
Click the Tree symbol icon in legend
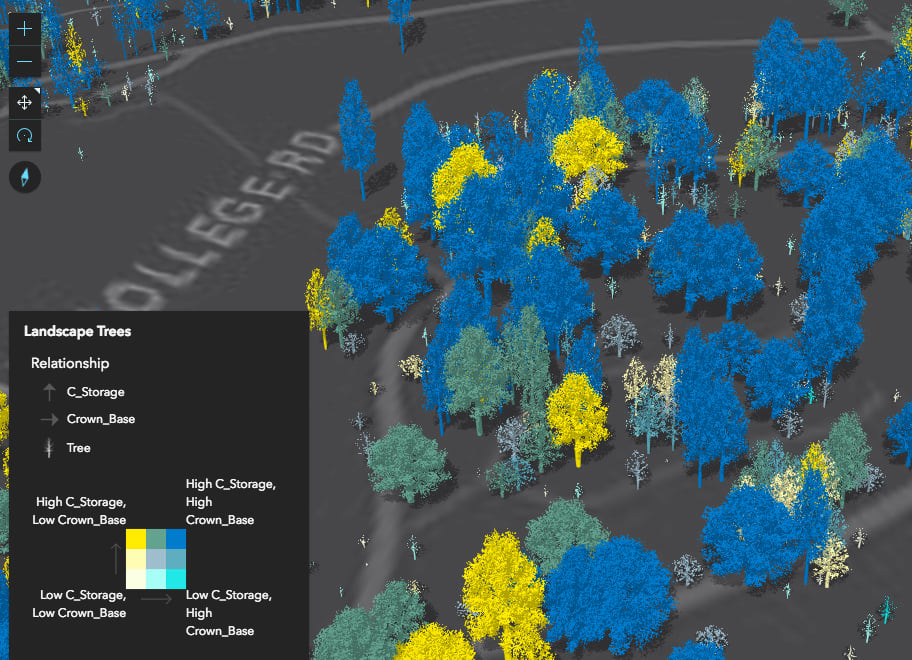(49, 448)
